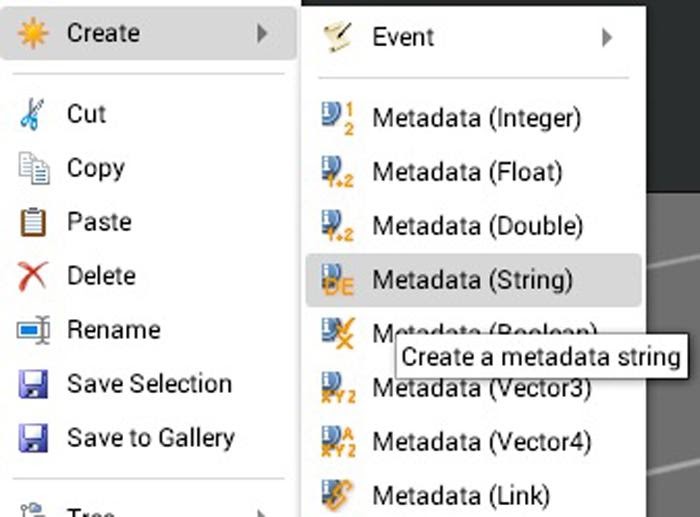Click the Event scroll icon
This screenshot has height=517, width=700.
pos(338,38)
